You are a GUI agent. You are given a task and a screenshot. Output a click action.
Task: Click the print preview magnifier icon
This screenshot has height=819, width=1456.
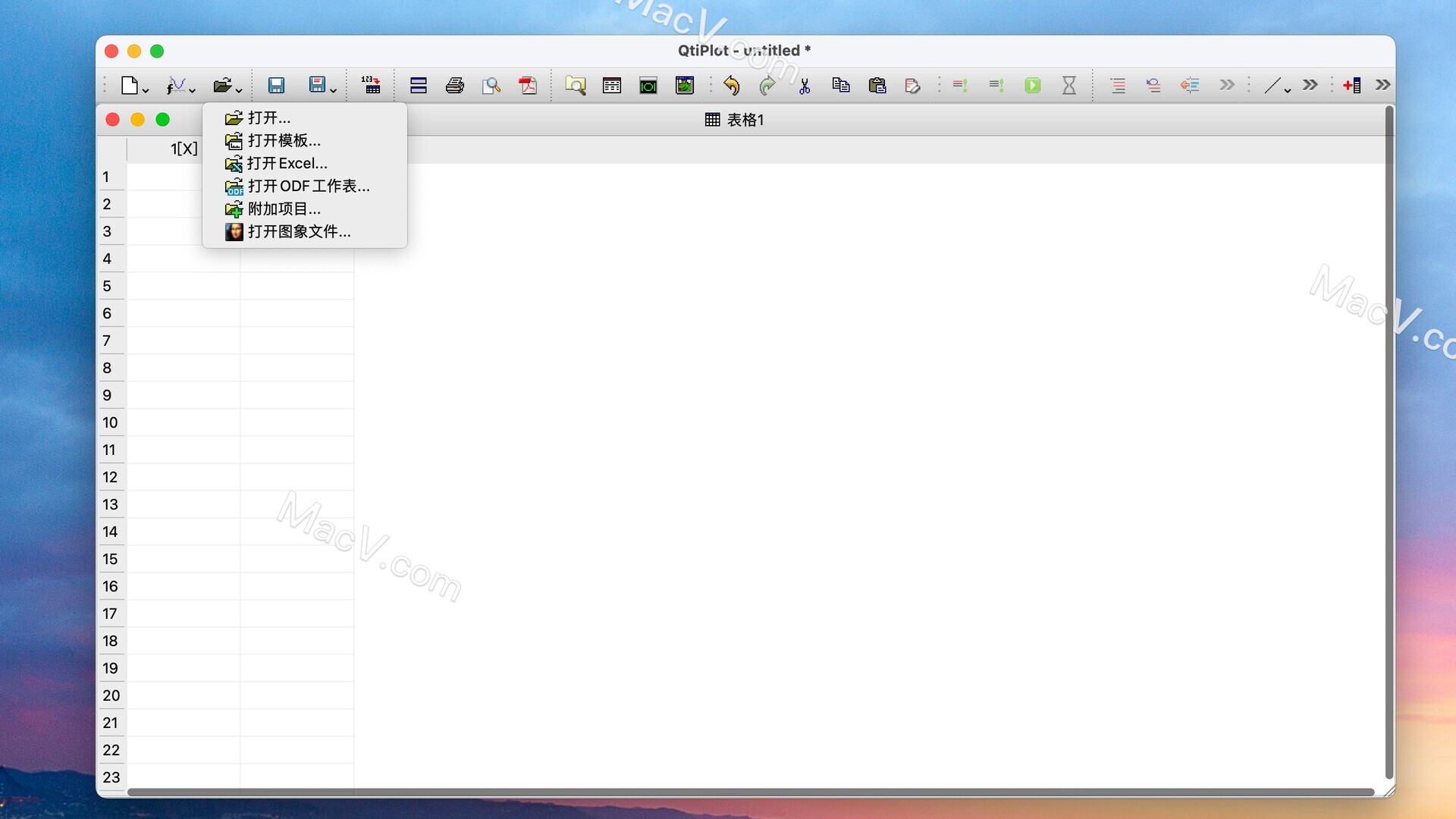click(x=491, y=85)
